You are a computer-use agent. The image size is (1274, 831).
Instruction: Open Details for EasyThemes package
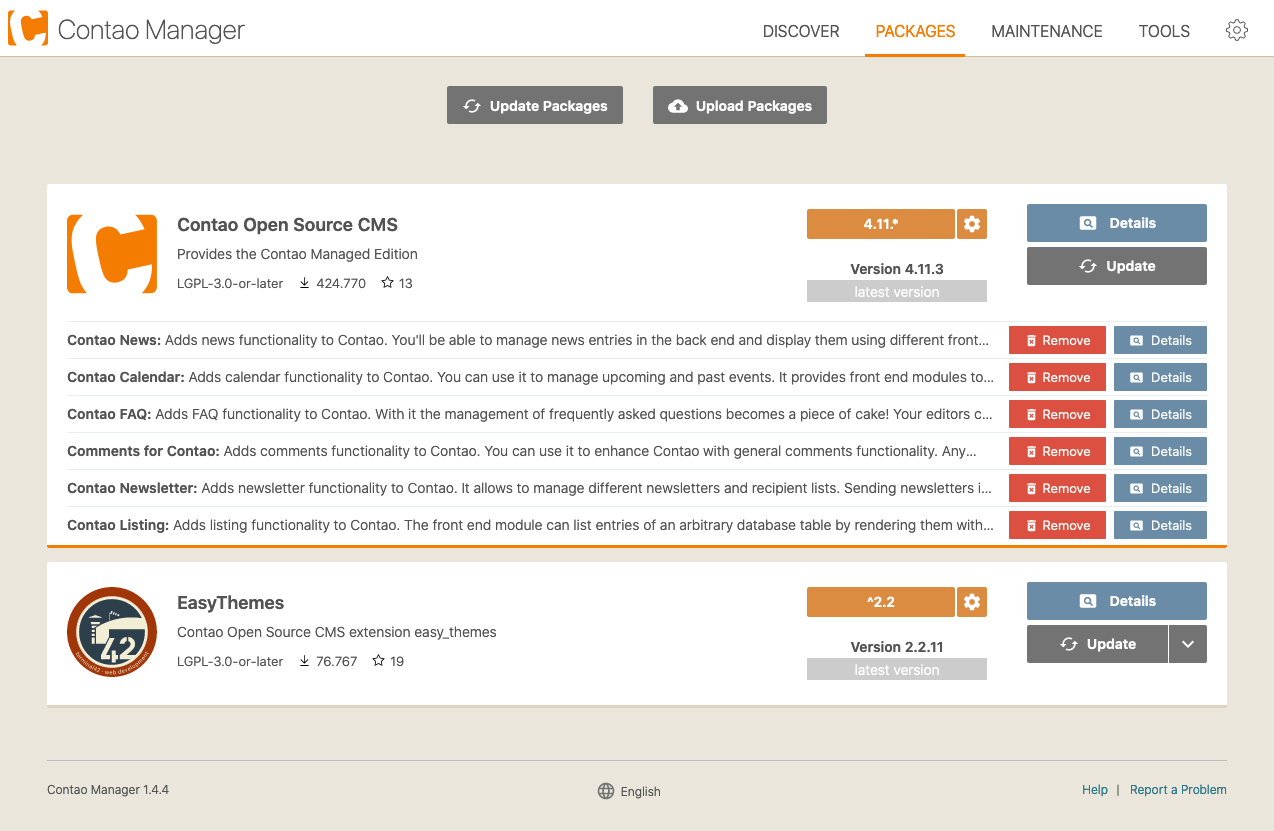tap(1117, 601)
